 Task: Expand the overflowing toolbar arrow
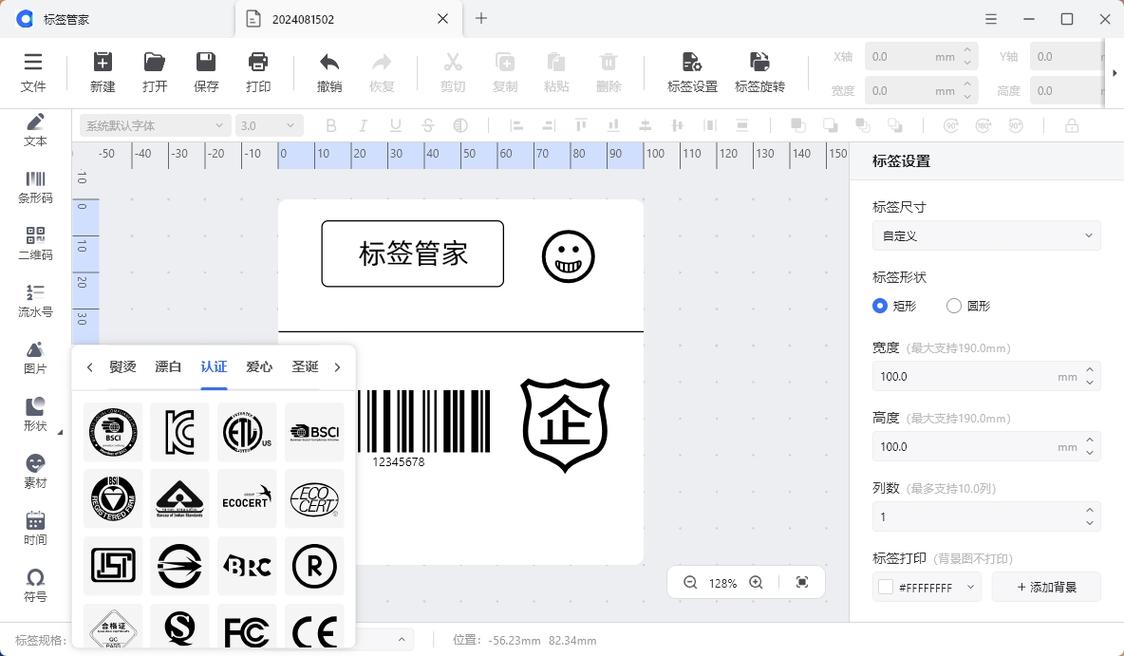point(1115,72)
